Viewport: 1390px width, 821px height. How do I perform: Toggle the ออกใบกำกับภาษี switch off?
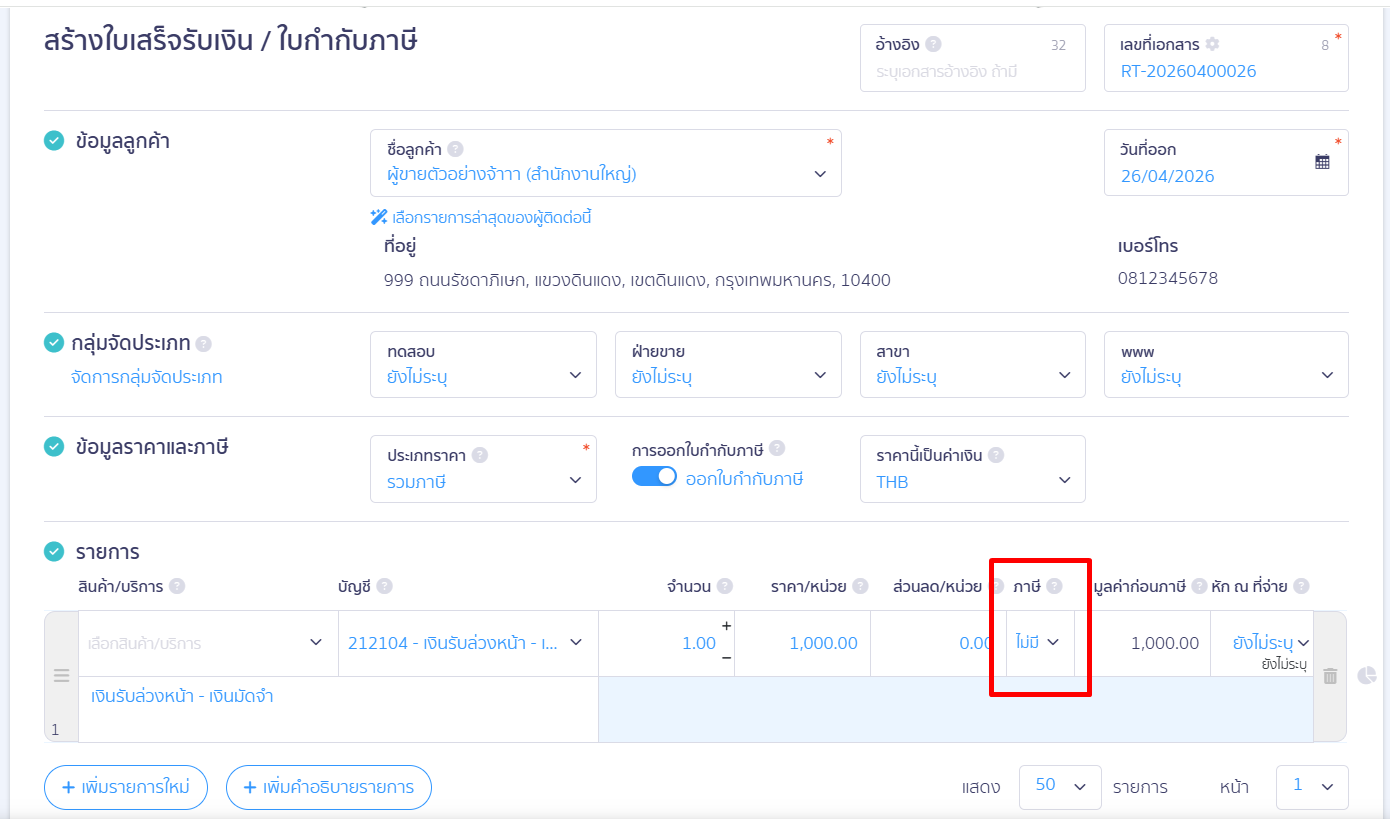pyautogui.click(x=654, y=477)
